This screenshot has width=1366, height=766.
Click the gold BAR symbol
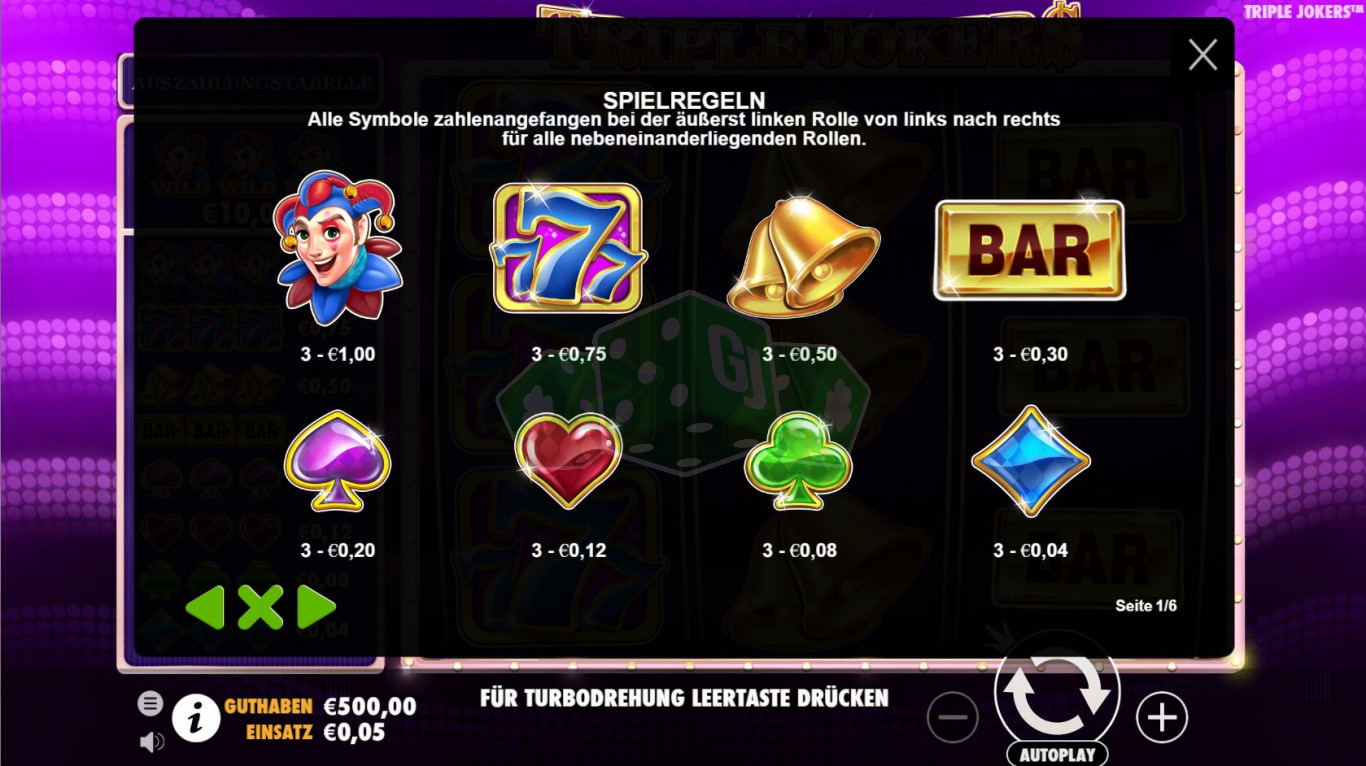point(1029,249)
